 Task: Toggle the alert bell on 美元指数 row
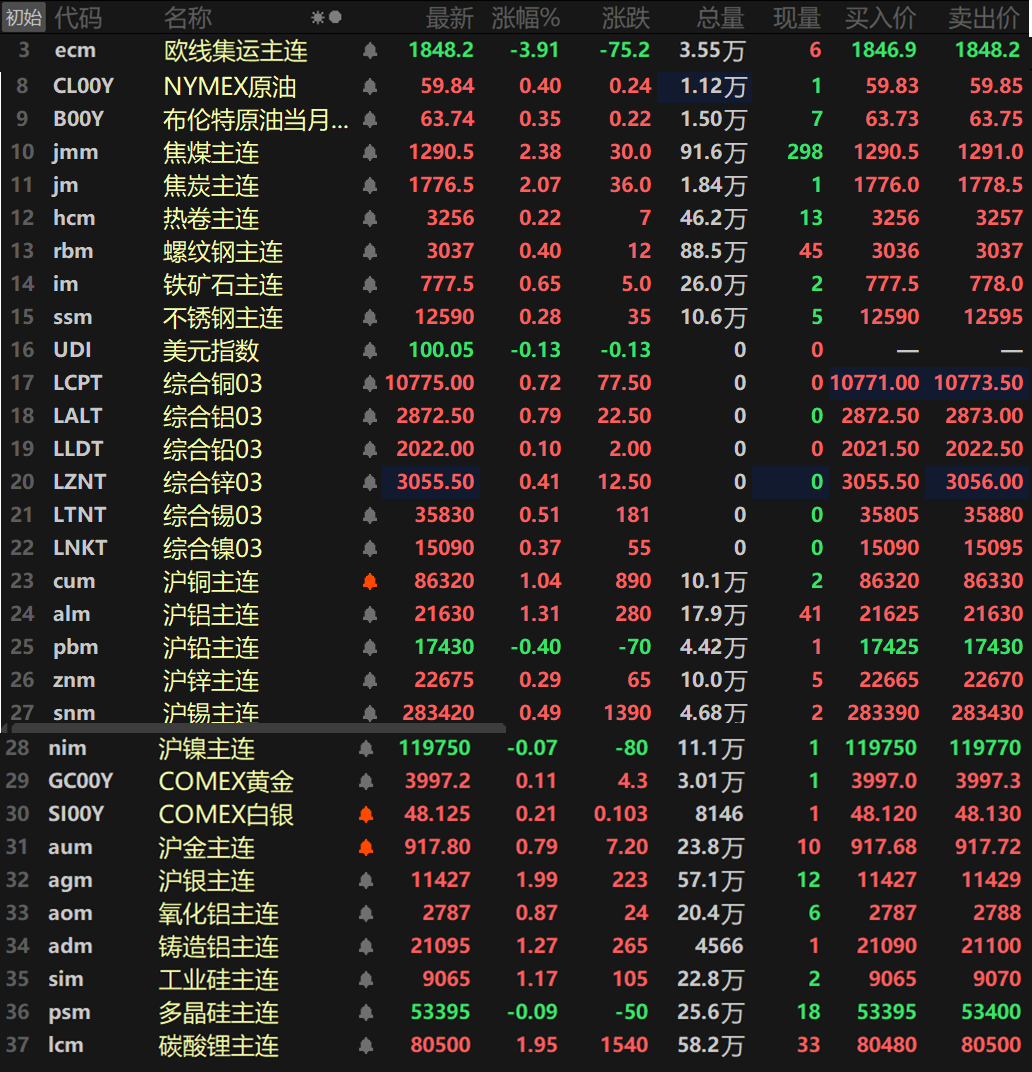click(370, 351)
